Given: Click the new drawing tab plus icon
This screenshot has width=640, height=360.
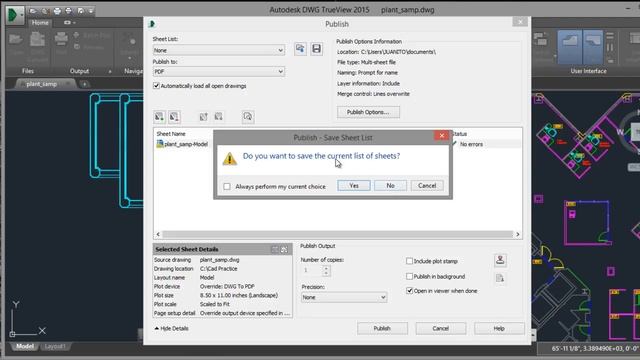Looking at the screenshot, I should click(x=84, y=84).
